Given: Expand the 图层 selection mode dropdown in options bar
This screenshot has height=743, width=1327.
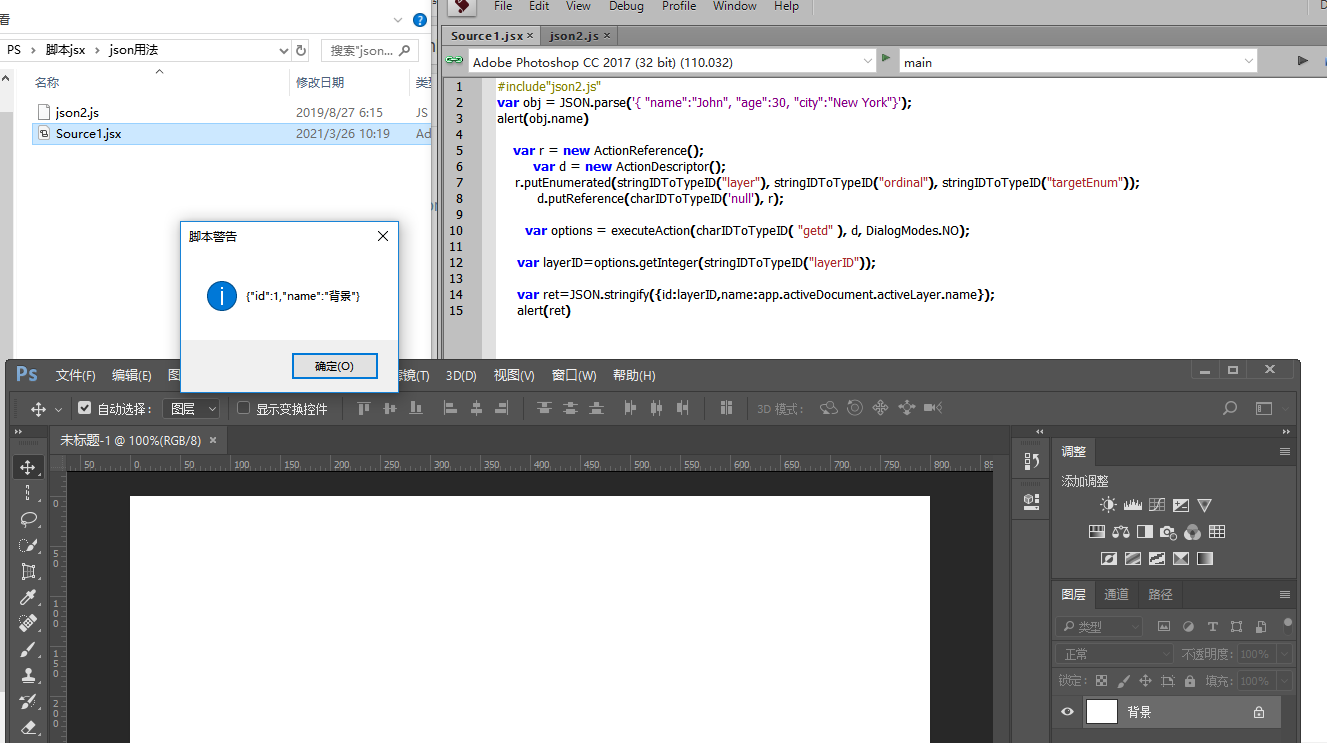Looking at the screenshot, I should (210, 408).
